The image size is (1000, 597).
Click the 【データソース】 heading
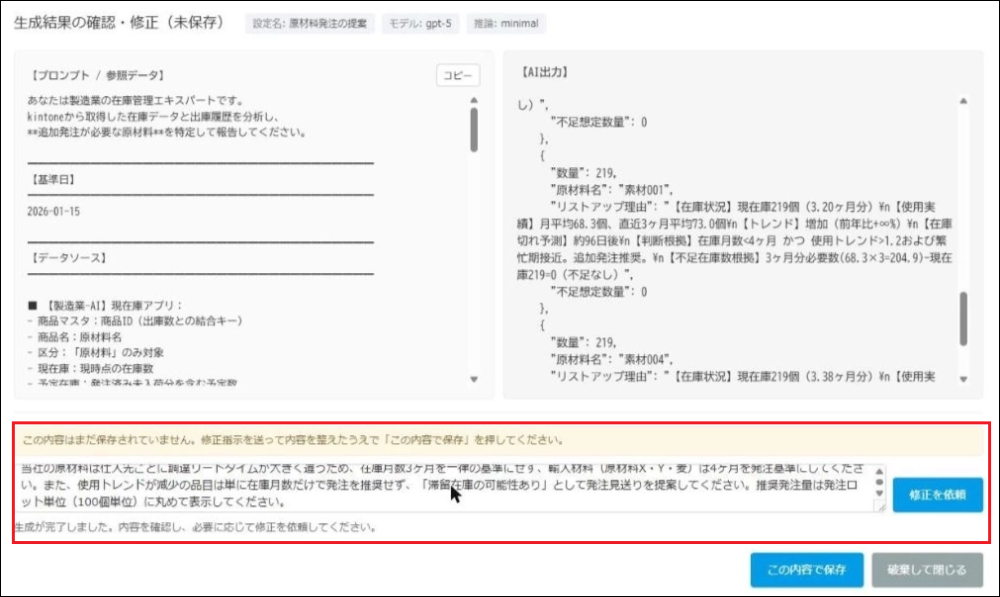69,258
